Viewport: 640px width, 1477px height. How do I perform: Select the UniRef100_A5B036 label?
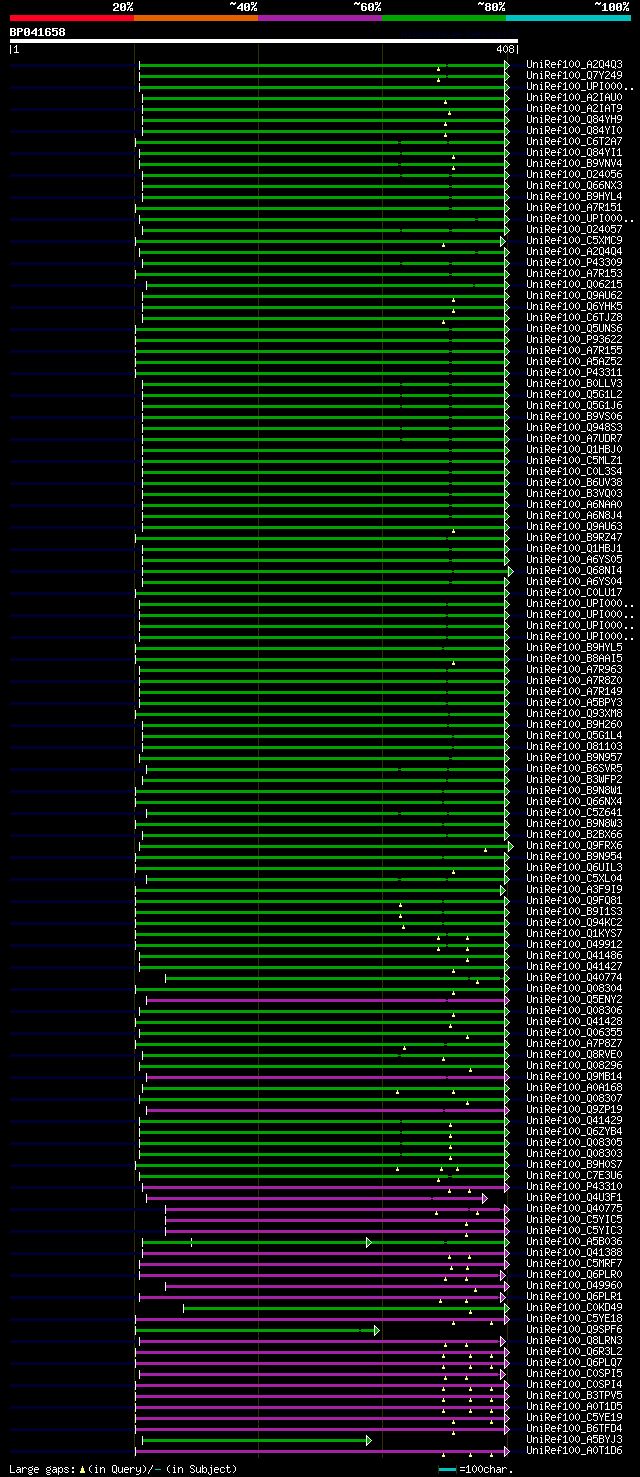(x=574, y=1241)
